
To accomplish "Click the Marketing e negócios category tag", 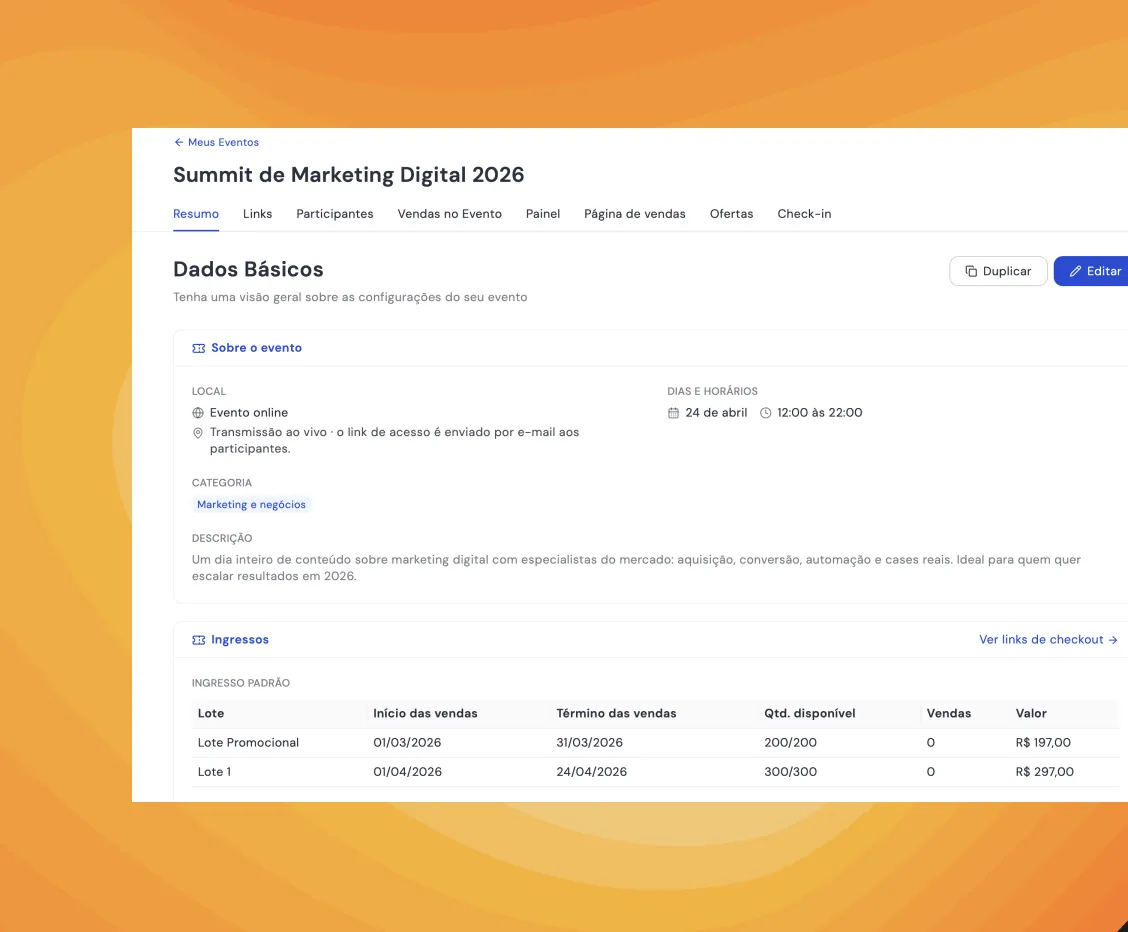I will tap(251, 505).
